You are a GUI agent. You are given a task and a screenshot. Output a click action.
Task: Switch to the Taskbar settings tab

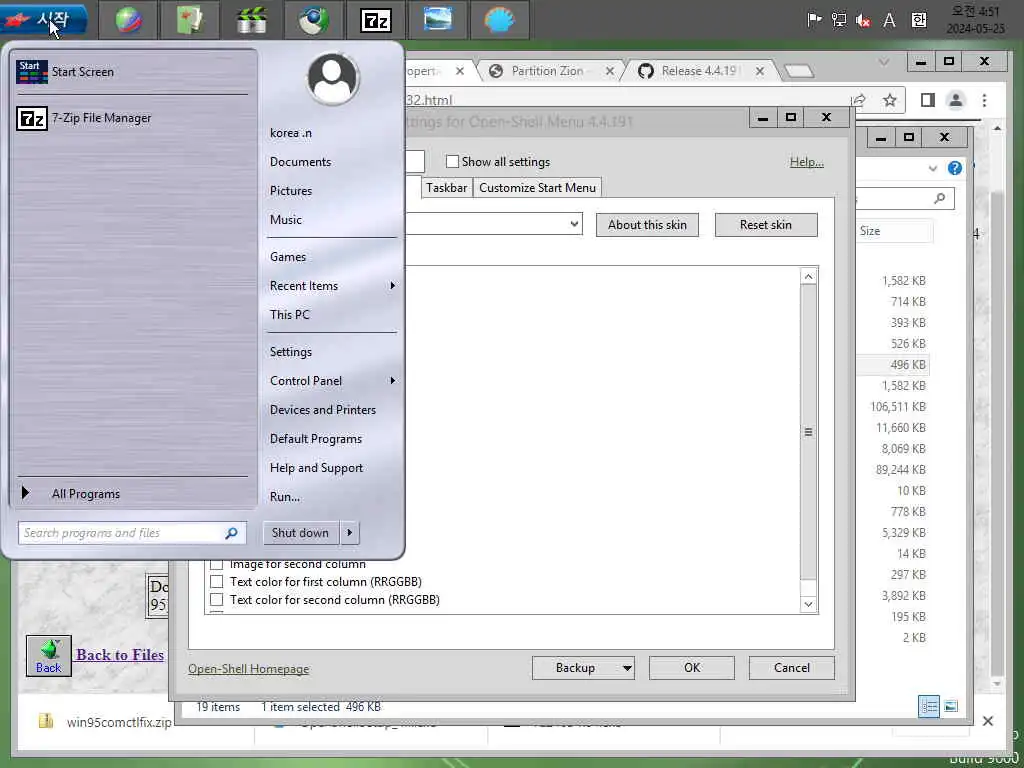point(447,188)
